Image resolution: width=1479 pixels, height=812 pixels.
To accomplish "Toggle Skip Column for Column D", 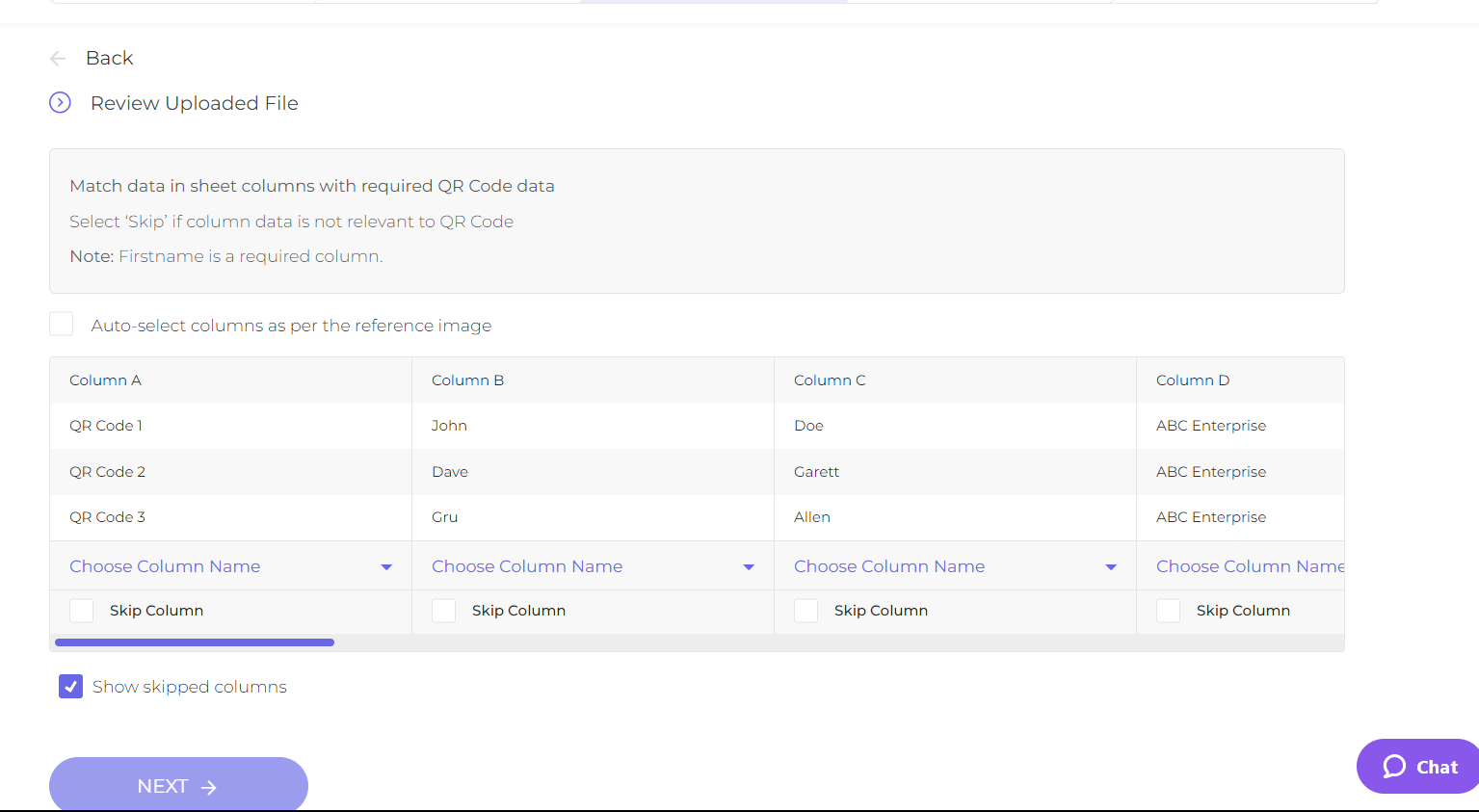I will (x=1168, y=610).
